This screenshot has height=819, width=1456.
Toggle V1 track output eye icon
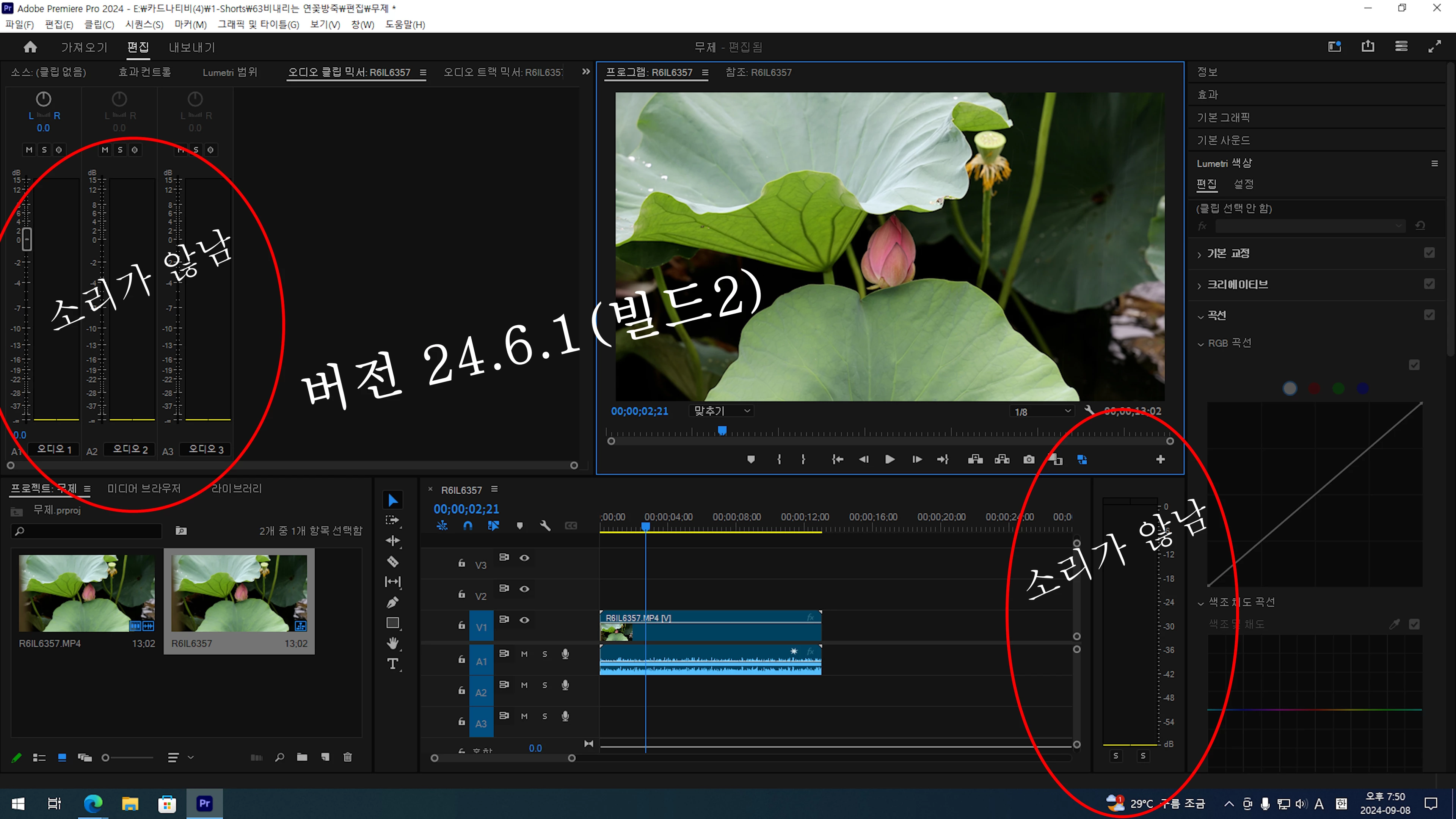click(524, 620)
